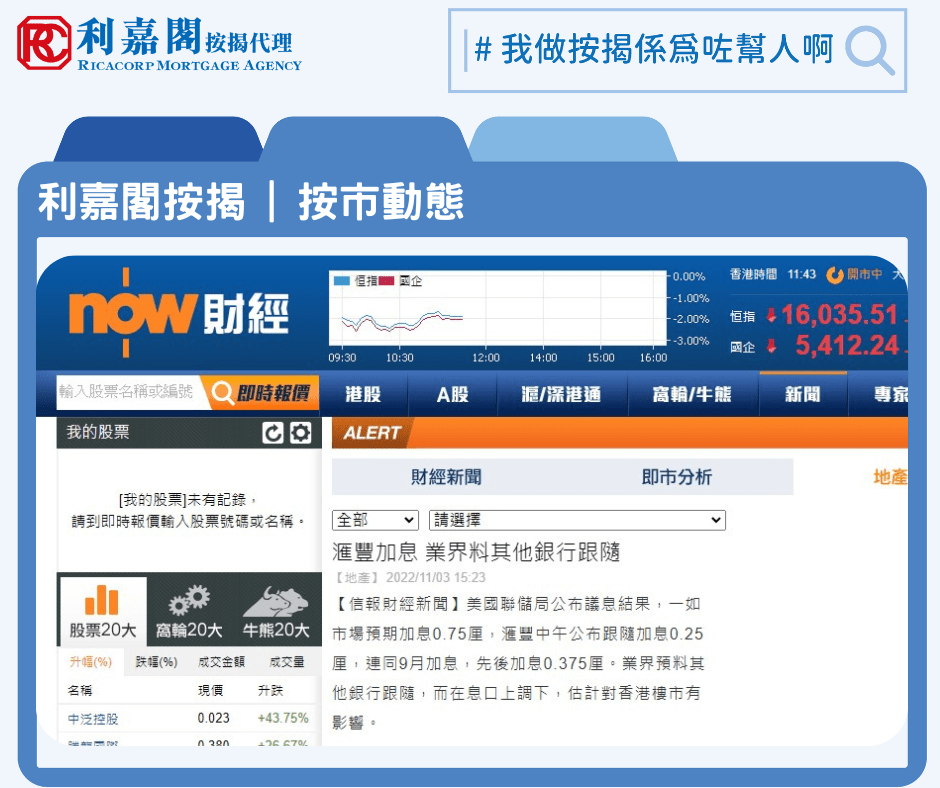The width and height of the screenshot is (940, 788).
Task: Select the 牛熊20大 bull and bear icon
Action: click(276, 601)
